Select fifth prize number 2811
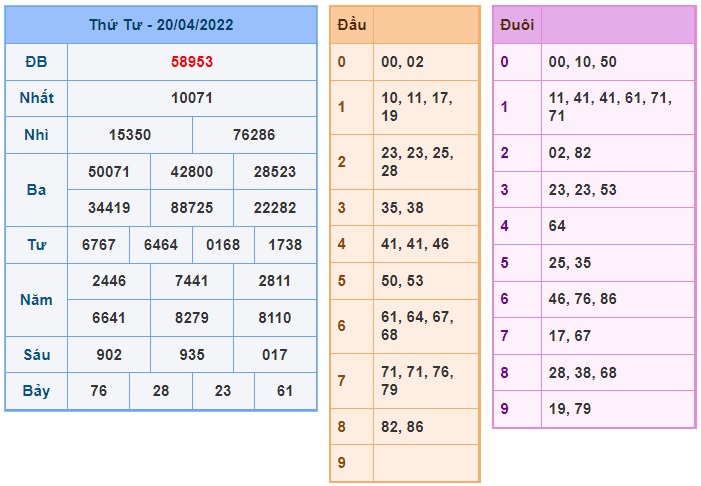 (x=275, y=281)
